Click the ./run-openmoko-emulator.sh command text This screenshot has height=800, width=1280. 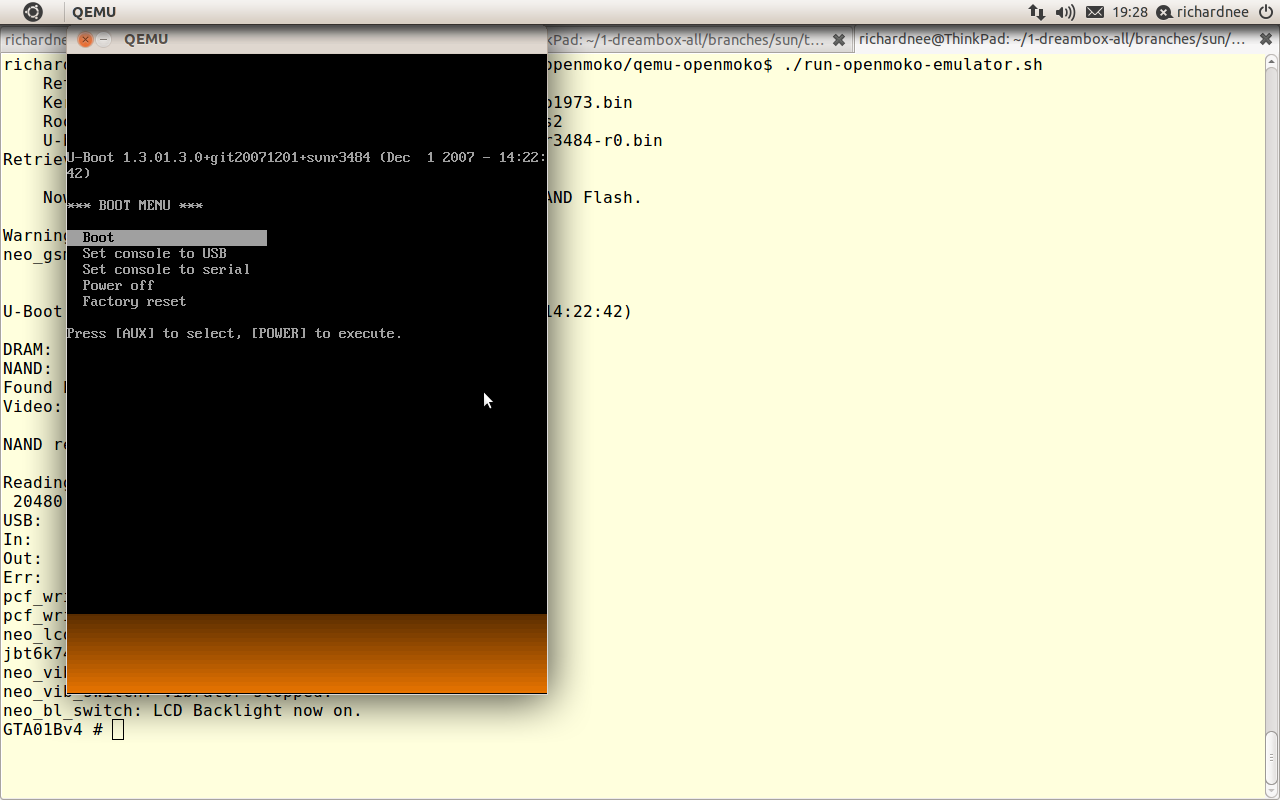(x=913, y=65)
